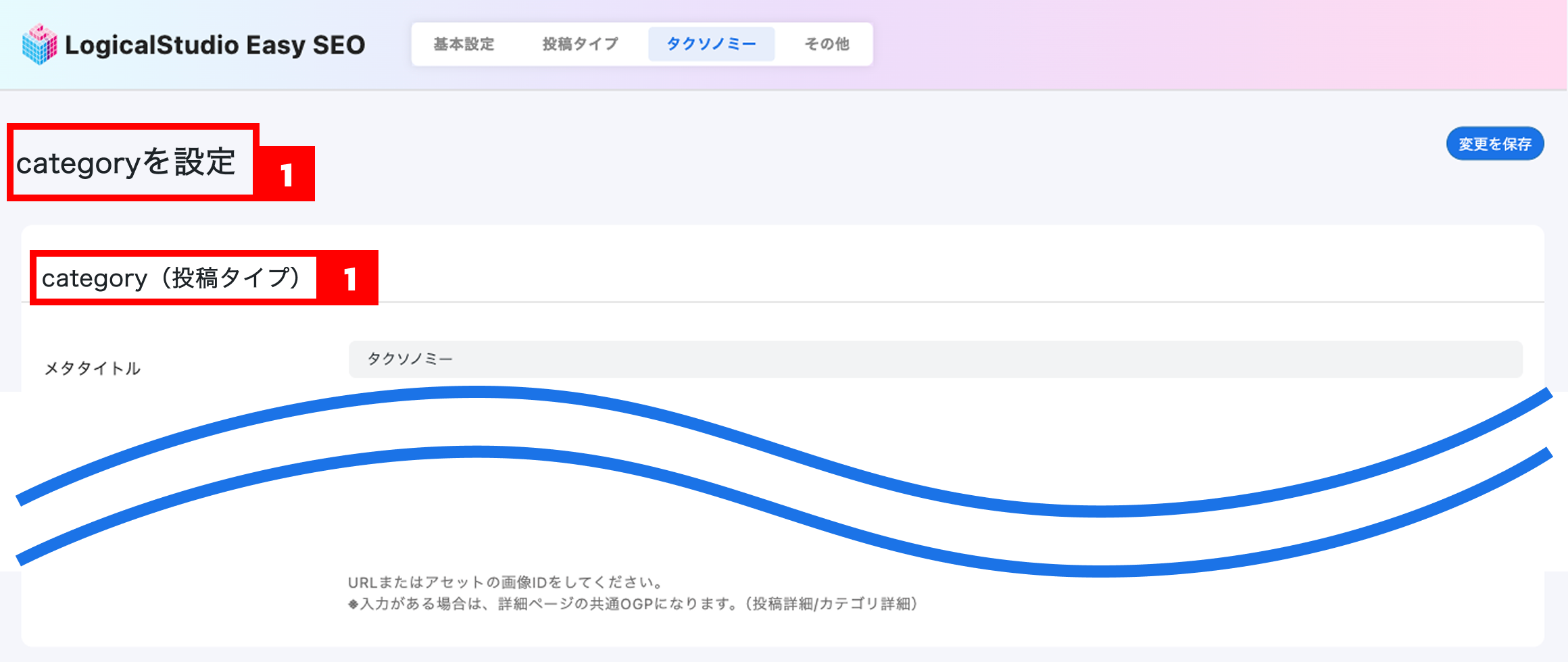Image resolution: width=1568 pixels, height=662 pixels.
Task: Click the メタタイトル field label
Action: click(93, 368)
